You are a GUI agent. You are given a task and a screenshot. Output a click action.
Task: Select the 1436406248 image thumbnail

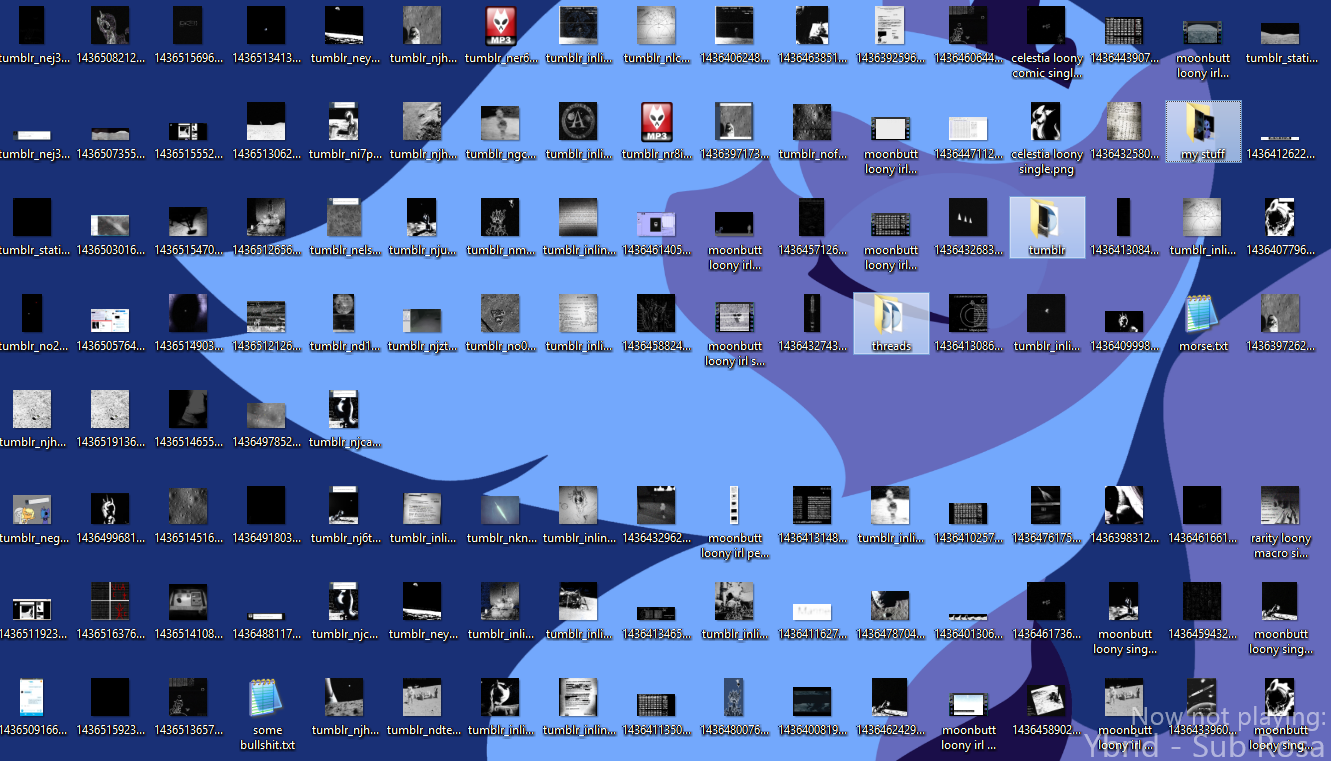[735, 25]
